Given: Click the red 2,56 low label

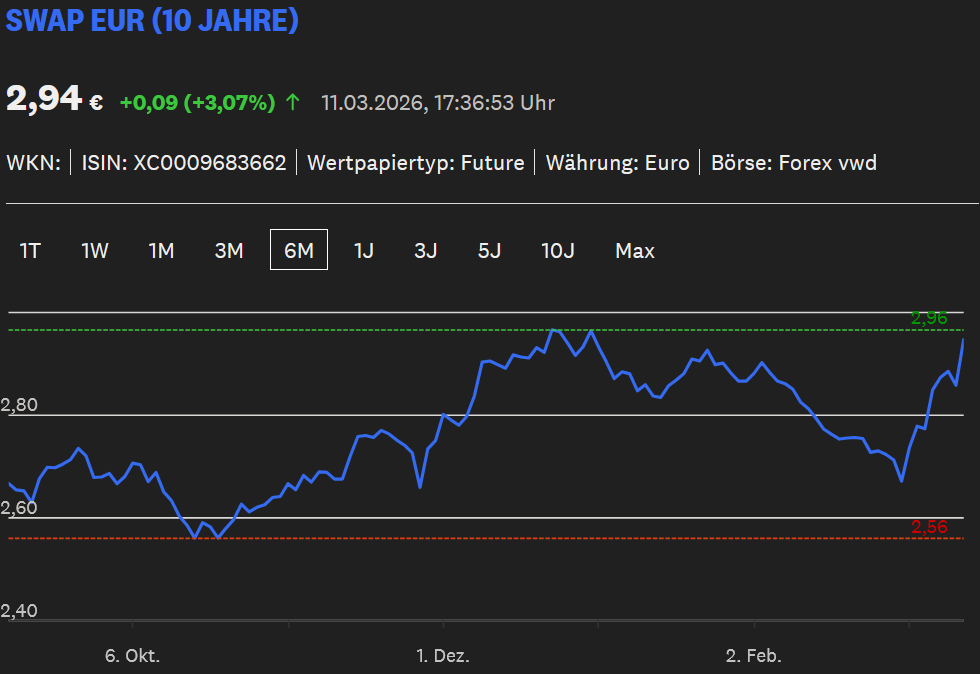Looking at the screenshot, I should click(x=929, y=526).
